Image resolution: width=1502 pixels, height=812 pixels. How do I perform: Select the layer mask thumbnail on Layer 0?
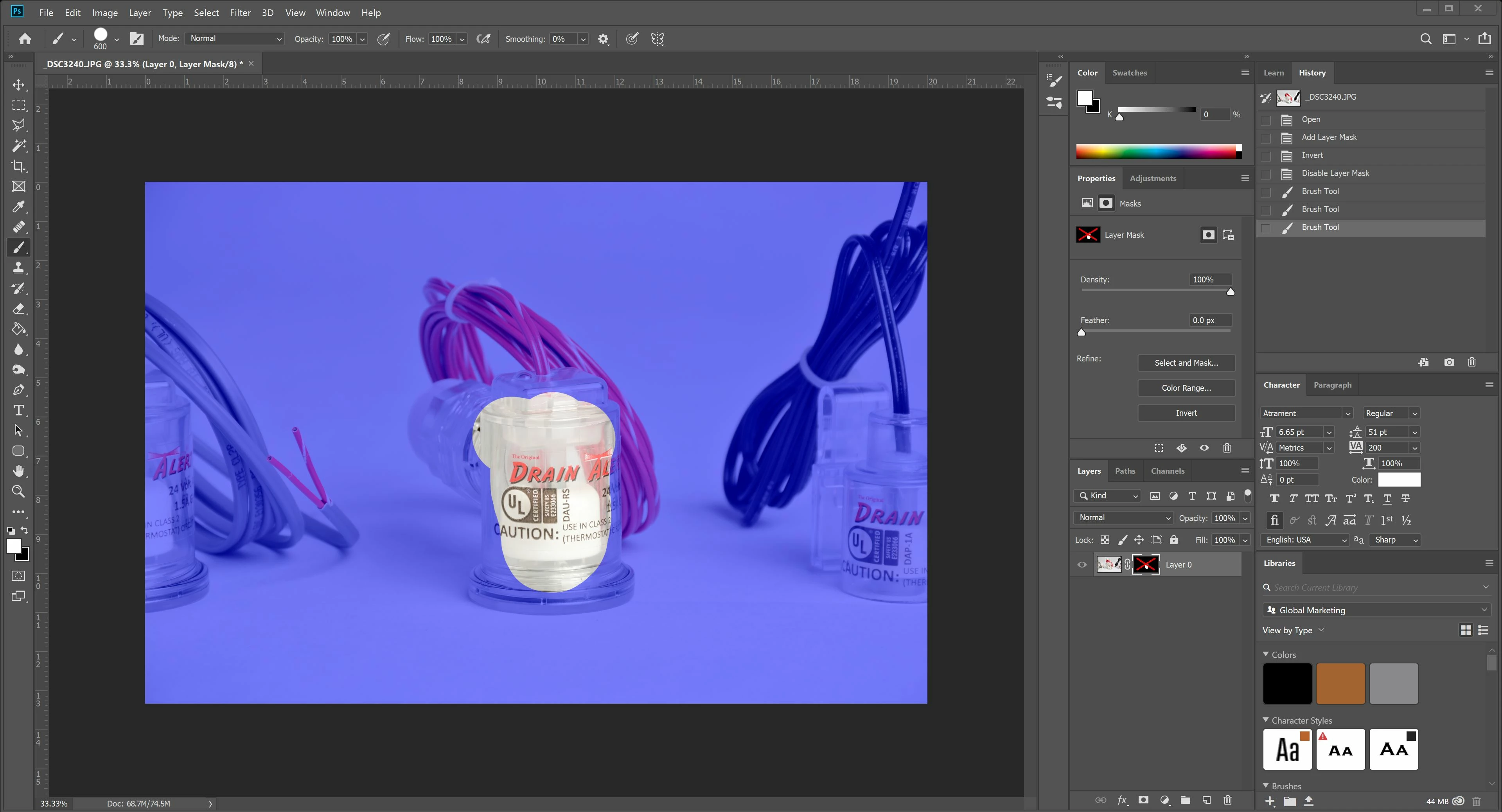point(1146,564)
